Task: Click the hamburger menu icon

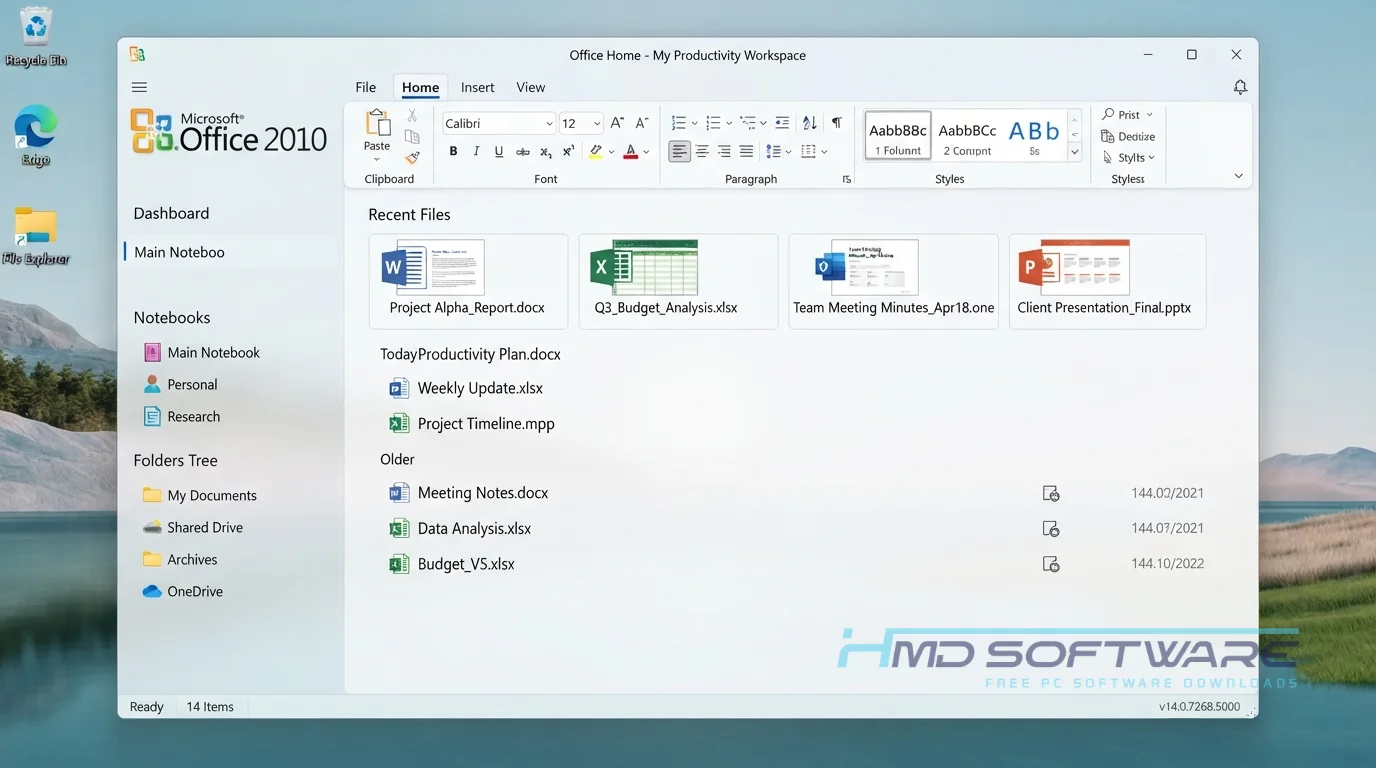Action: (139, 87)
